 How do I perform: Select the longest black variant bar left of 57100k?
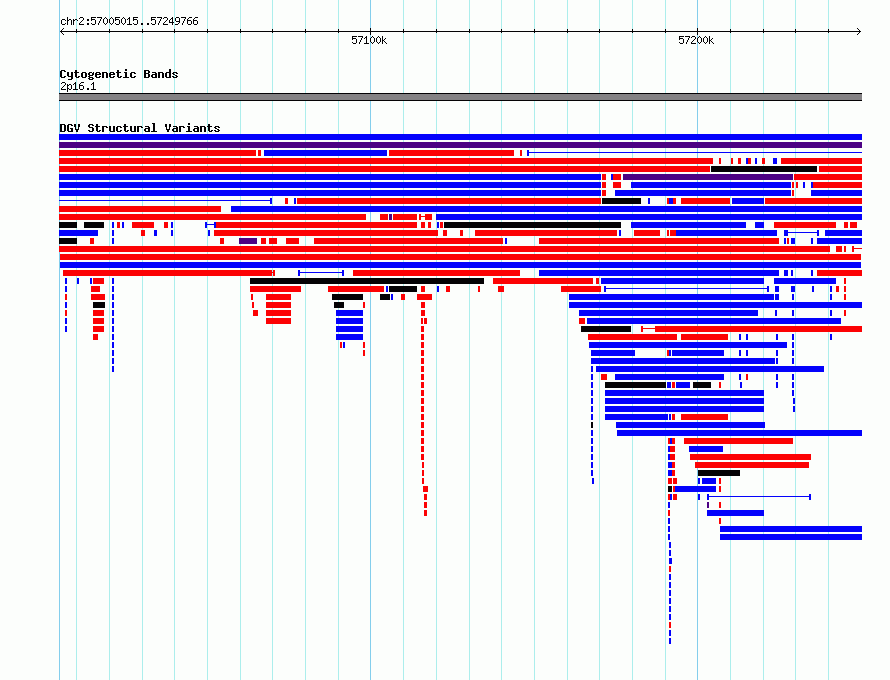[367, 281]
